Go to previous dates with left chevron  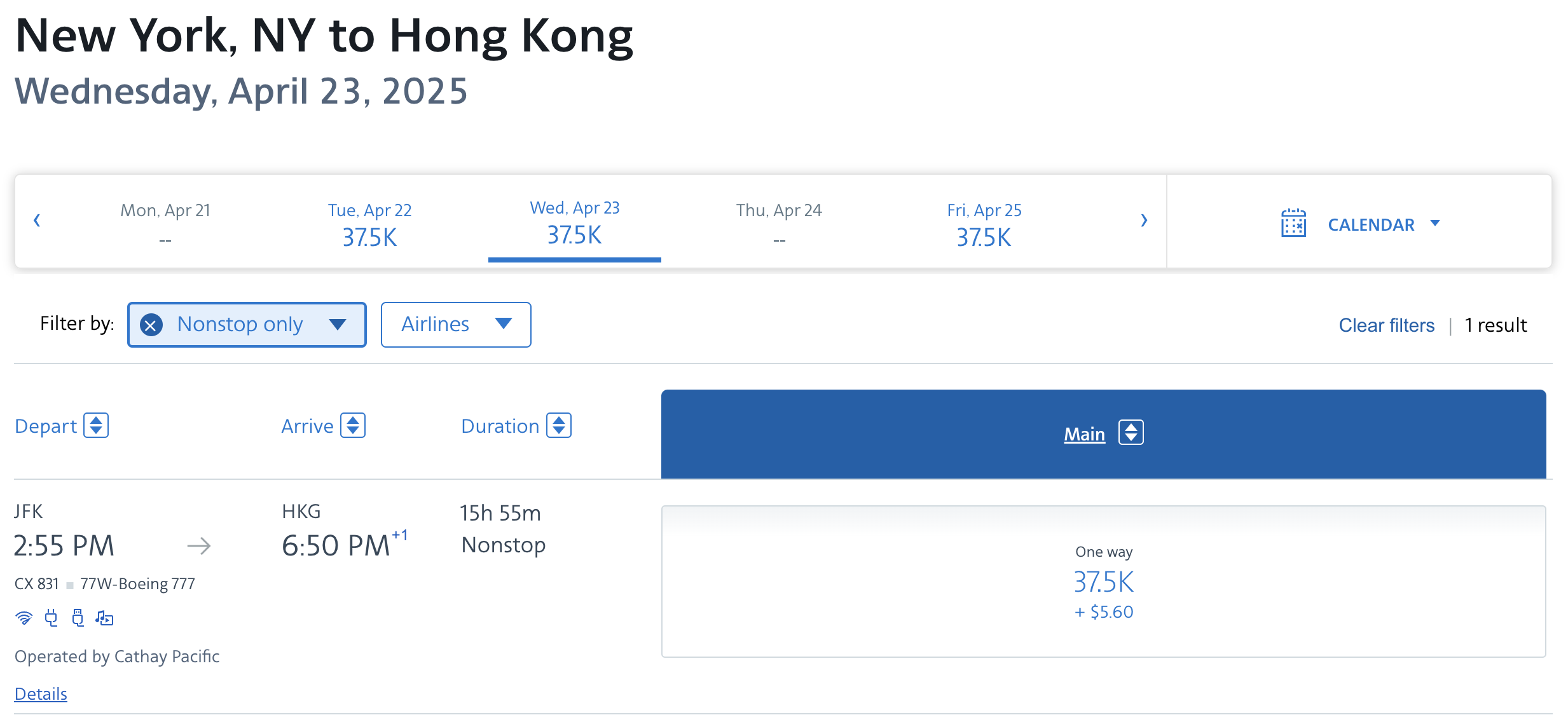(x=37, y=221)
